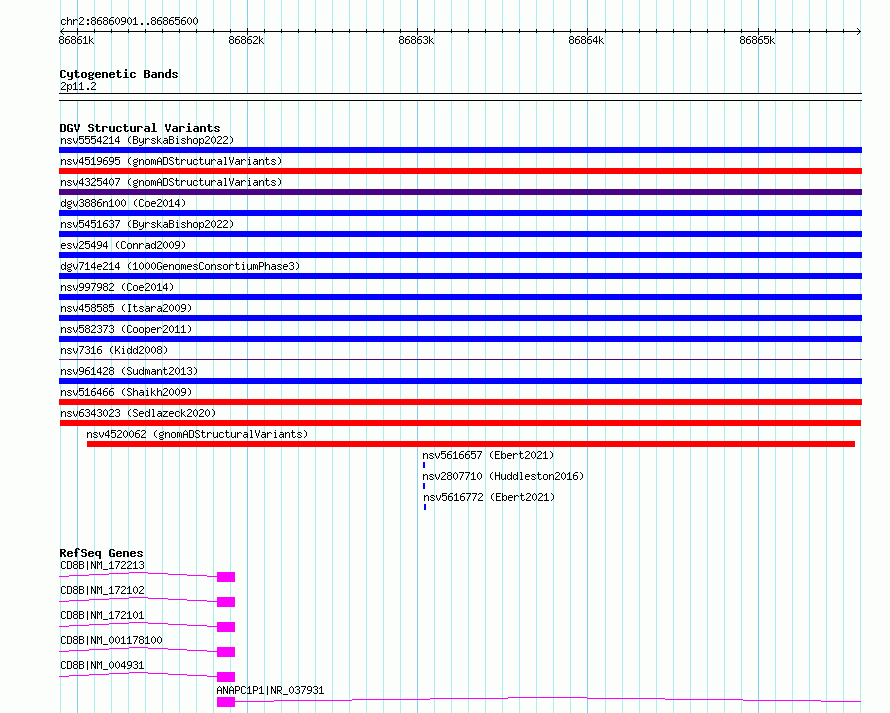The width and height of the screenshot is (890, 713).
Task: Click the RefSeq Genes track title
Action: (101, 553)
